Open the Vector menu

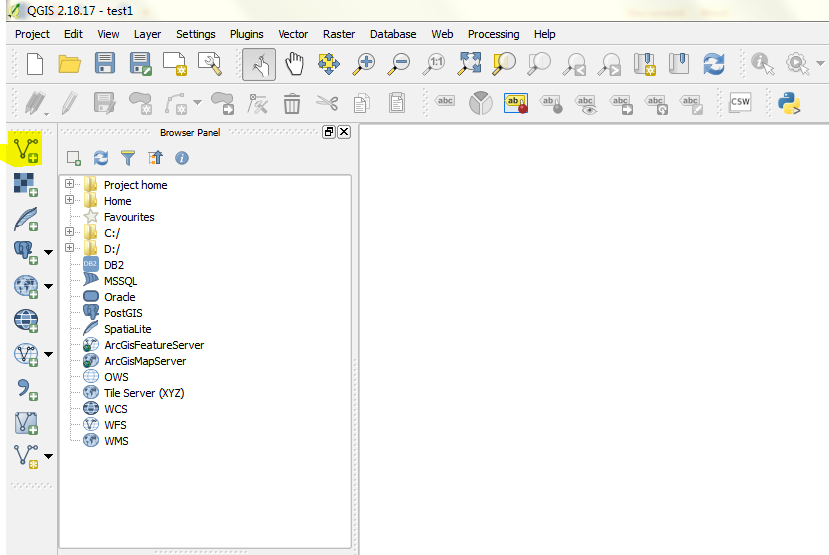(x=293, y=34)
